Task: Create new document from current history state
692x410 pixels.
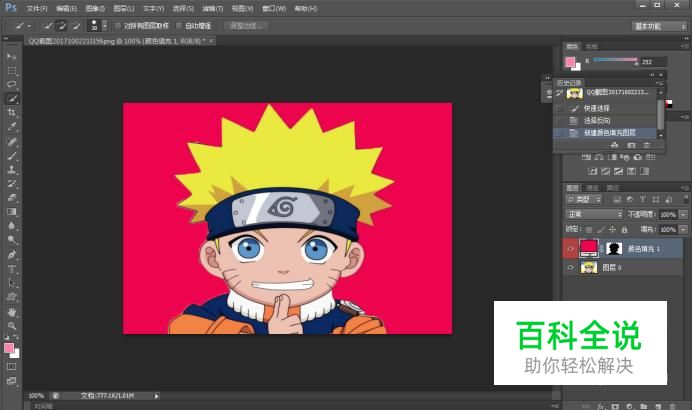Action: tap(614, 145)
